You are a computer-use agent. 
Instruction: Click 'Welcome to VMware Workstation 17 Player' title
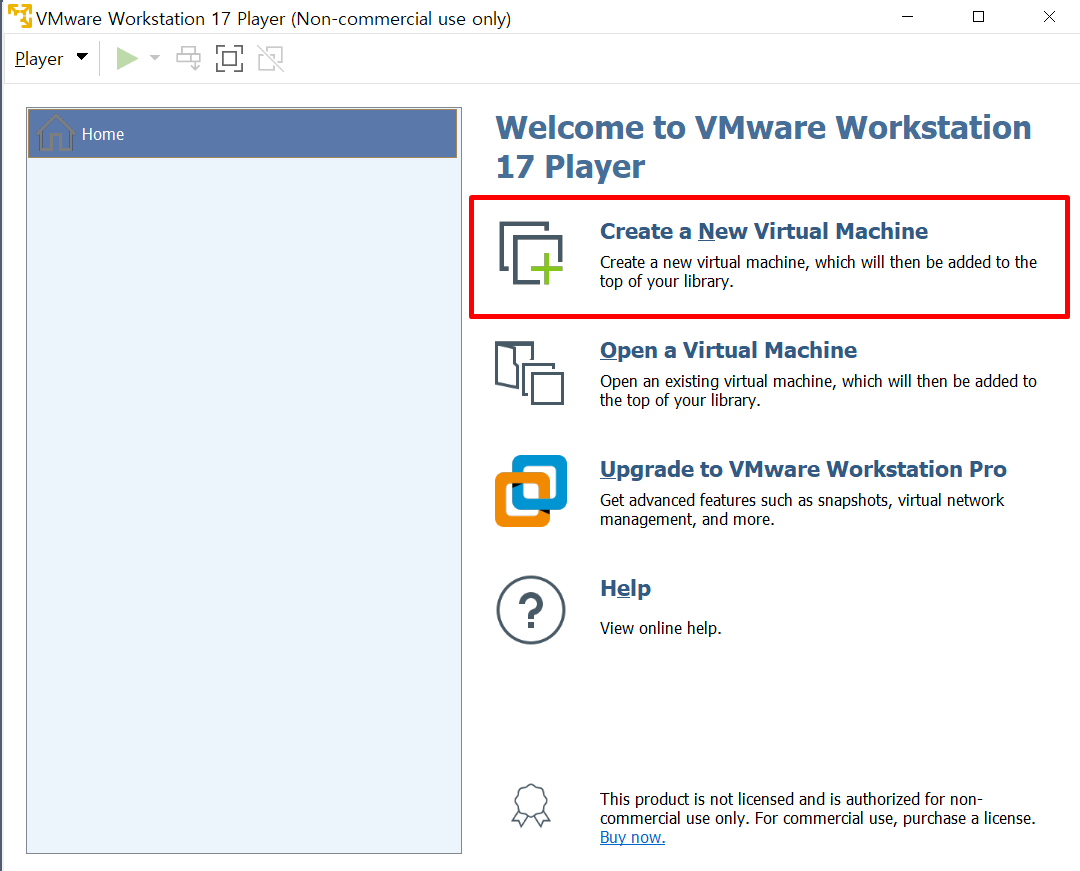pyautogui.click(x=763, y=147)
